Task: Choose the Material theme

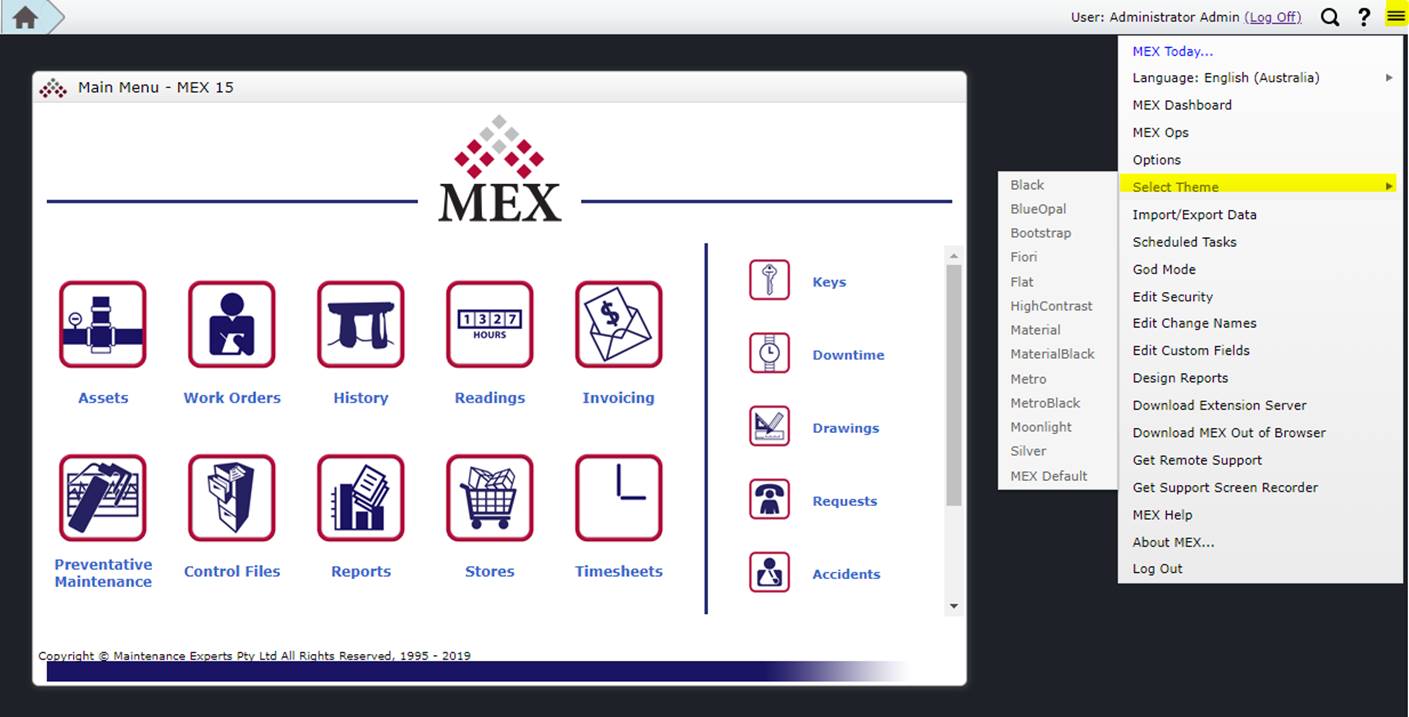Action: pyautogui.click(x=1058, y=330)
